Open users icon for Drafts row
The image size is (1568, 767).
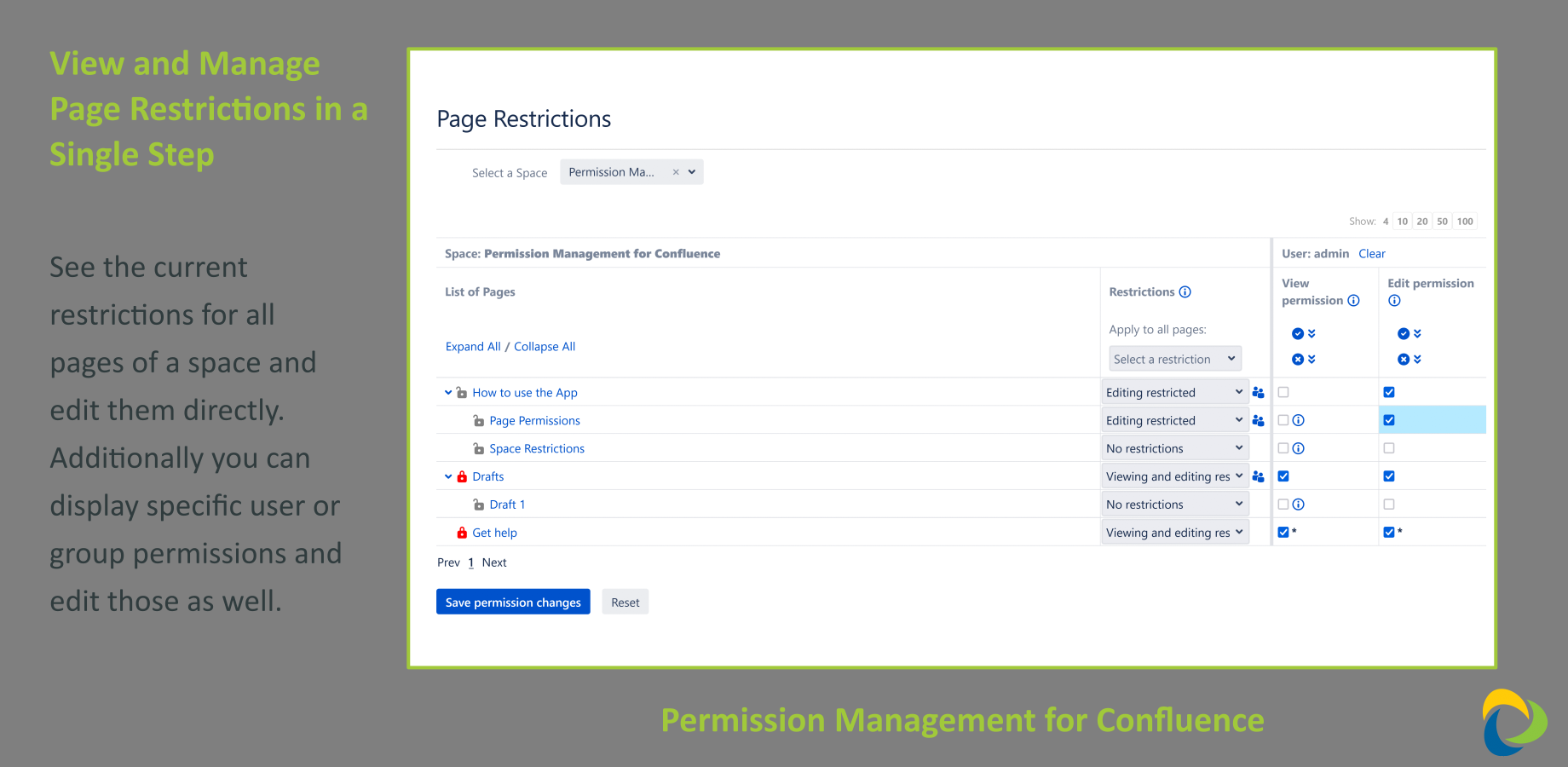(1258, 476)
